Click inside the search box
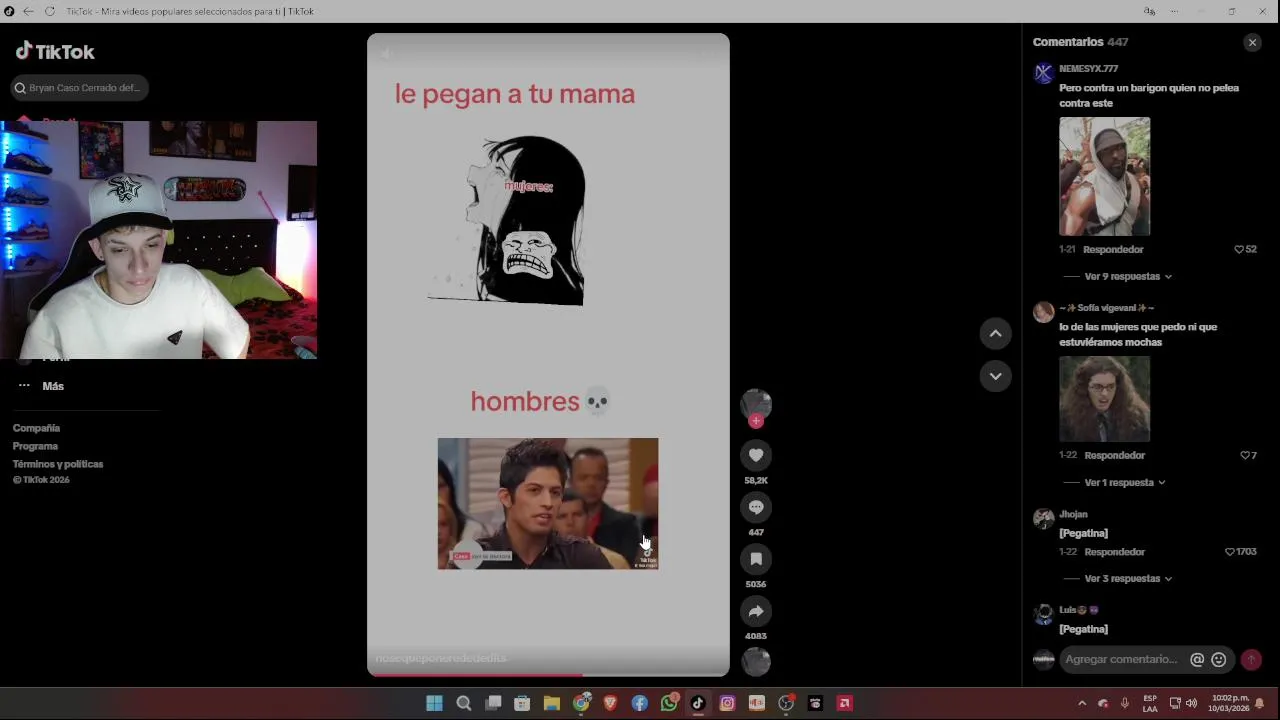Viewport: 1280px width, 720px height. [80, 88]
